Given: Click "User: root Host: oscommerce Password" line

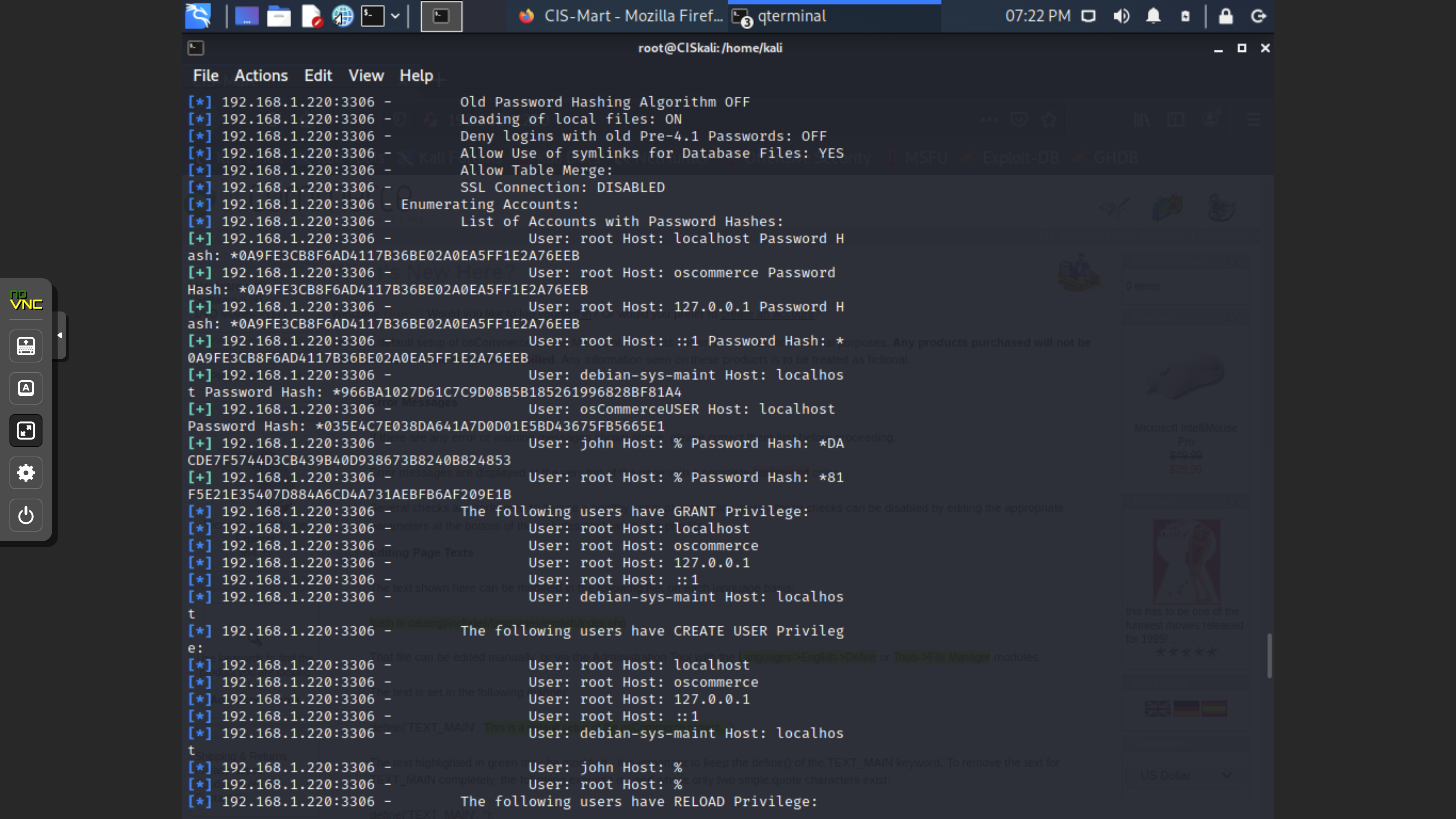Looking at the screenshot, I should (682, 273).
